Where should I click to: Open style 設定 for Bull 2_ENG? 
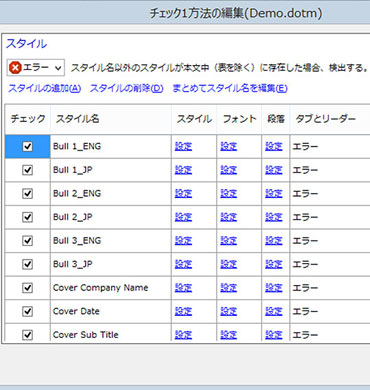click(183, 194)
